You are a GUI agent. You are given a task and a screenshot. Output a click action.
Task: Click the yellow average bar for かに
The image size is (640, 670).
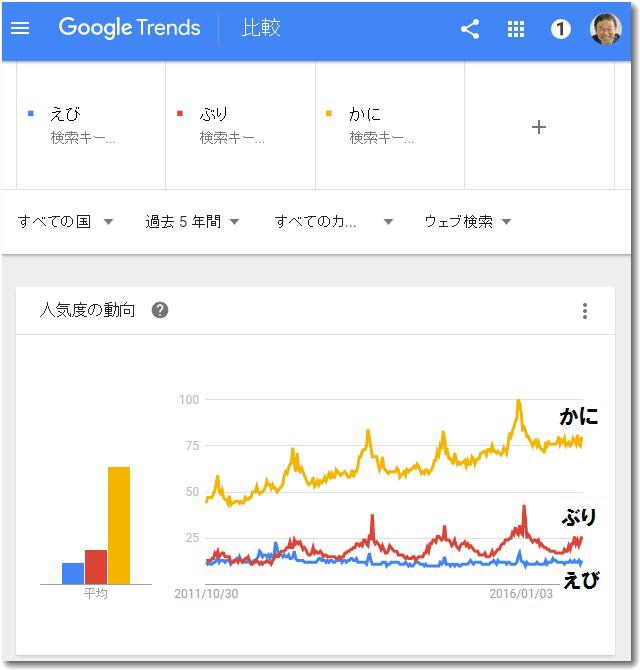[119, 525]
